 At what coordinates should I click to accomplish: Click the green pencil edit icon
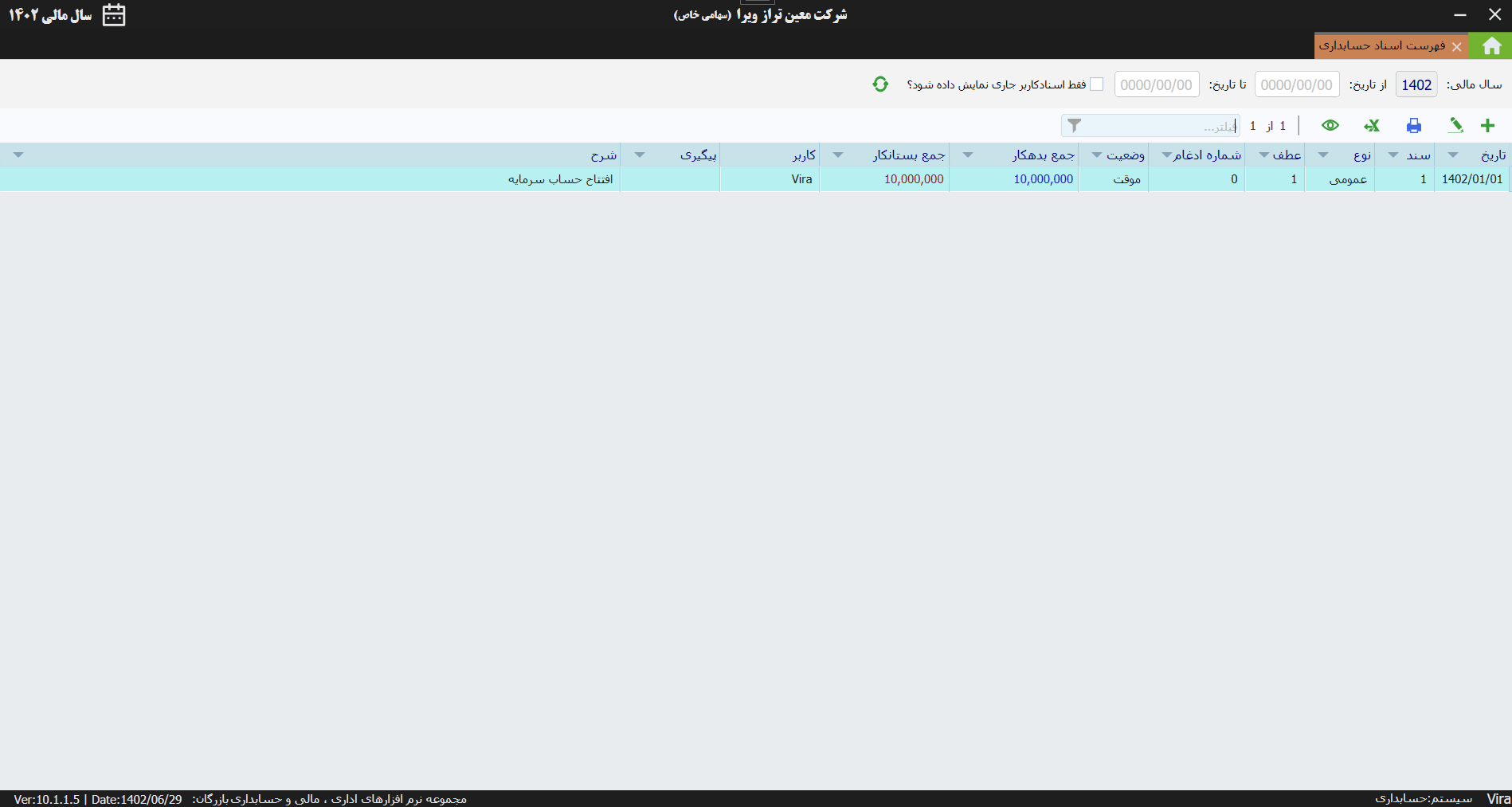[1455, 126]
